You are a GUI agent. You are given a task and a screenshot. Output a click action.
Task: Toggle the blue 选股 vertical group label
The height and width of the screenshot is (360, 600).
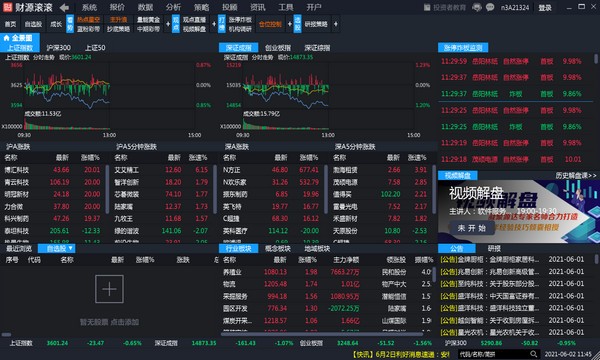(297, 24)
